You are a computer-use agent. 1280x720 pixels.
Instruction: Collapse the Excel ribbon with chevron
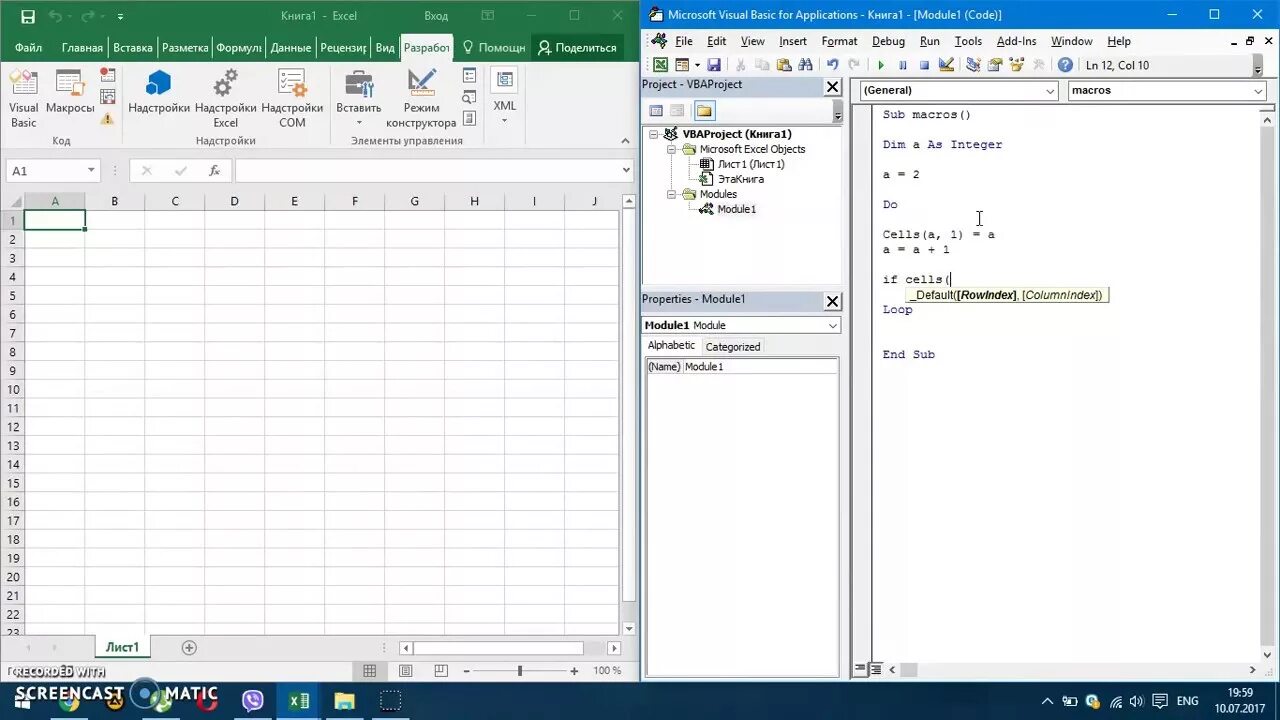click(x=627, y=141)
